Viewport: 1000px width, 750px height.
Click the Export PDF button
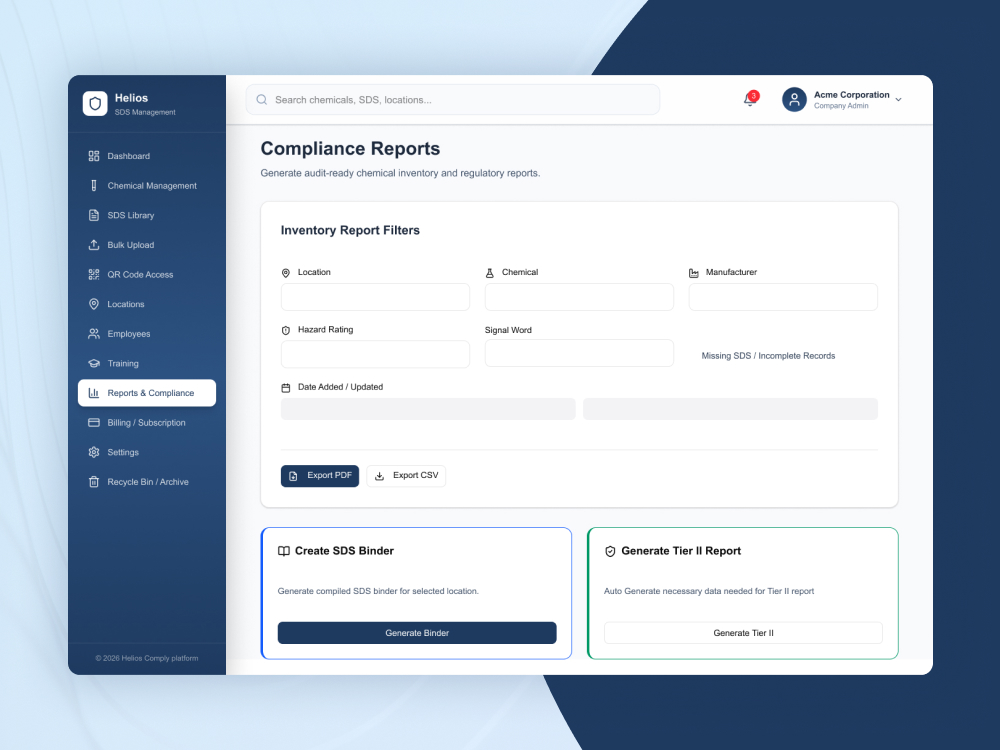pos(320,476)
